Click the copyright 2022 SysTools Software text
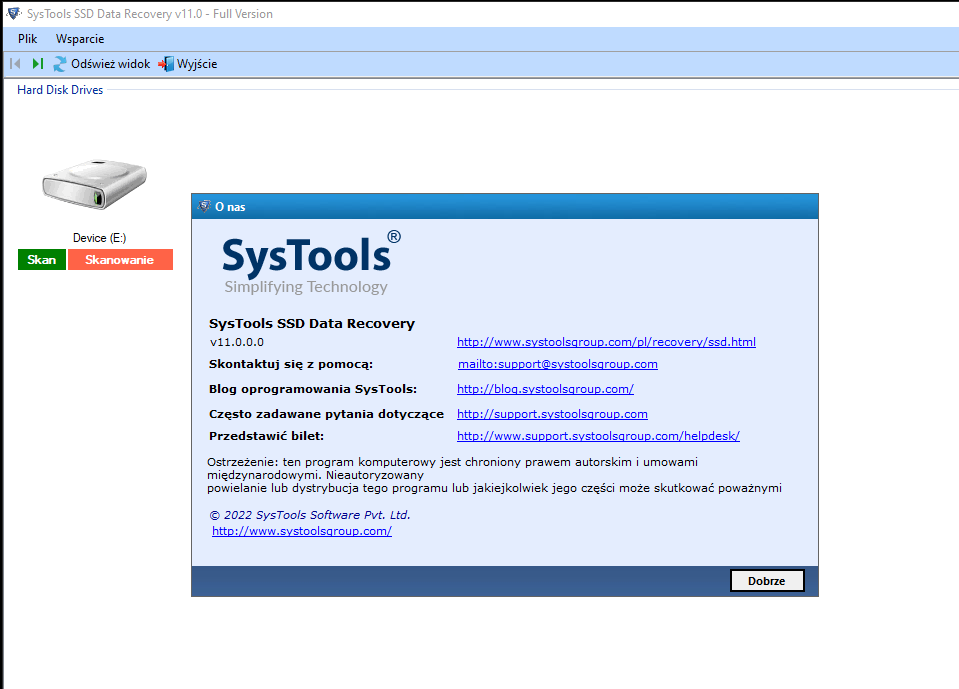The image size is (959, 689). (x=310, y=515)
